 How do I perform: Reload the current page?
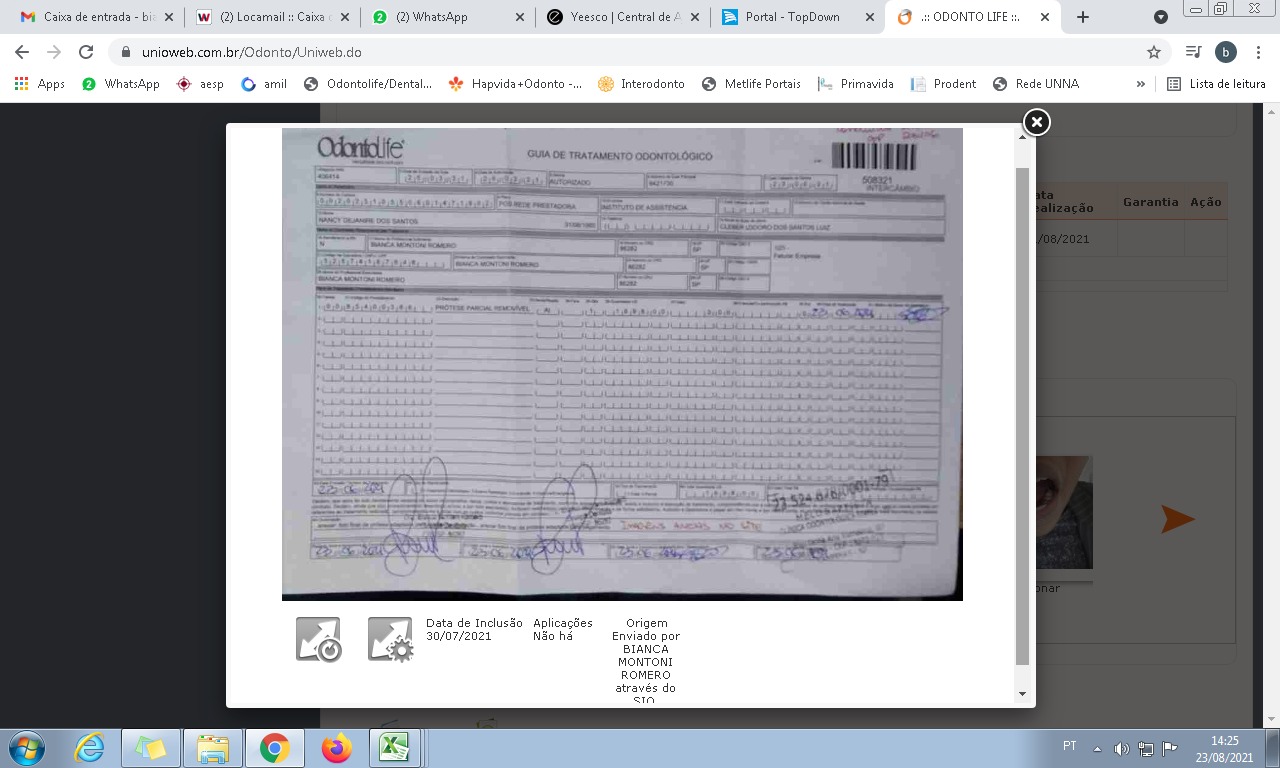point(86,52)
